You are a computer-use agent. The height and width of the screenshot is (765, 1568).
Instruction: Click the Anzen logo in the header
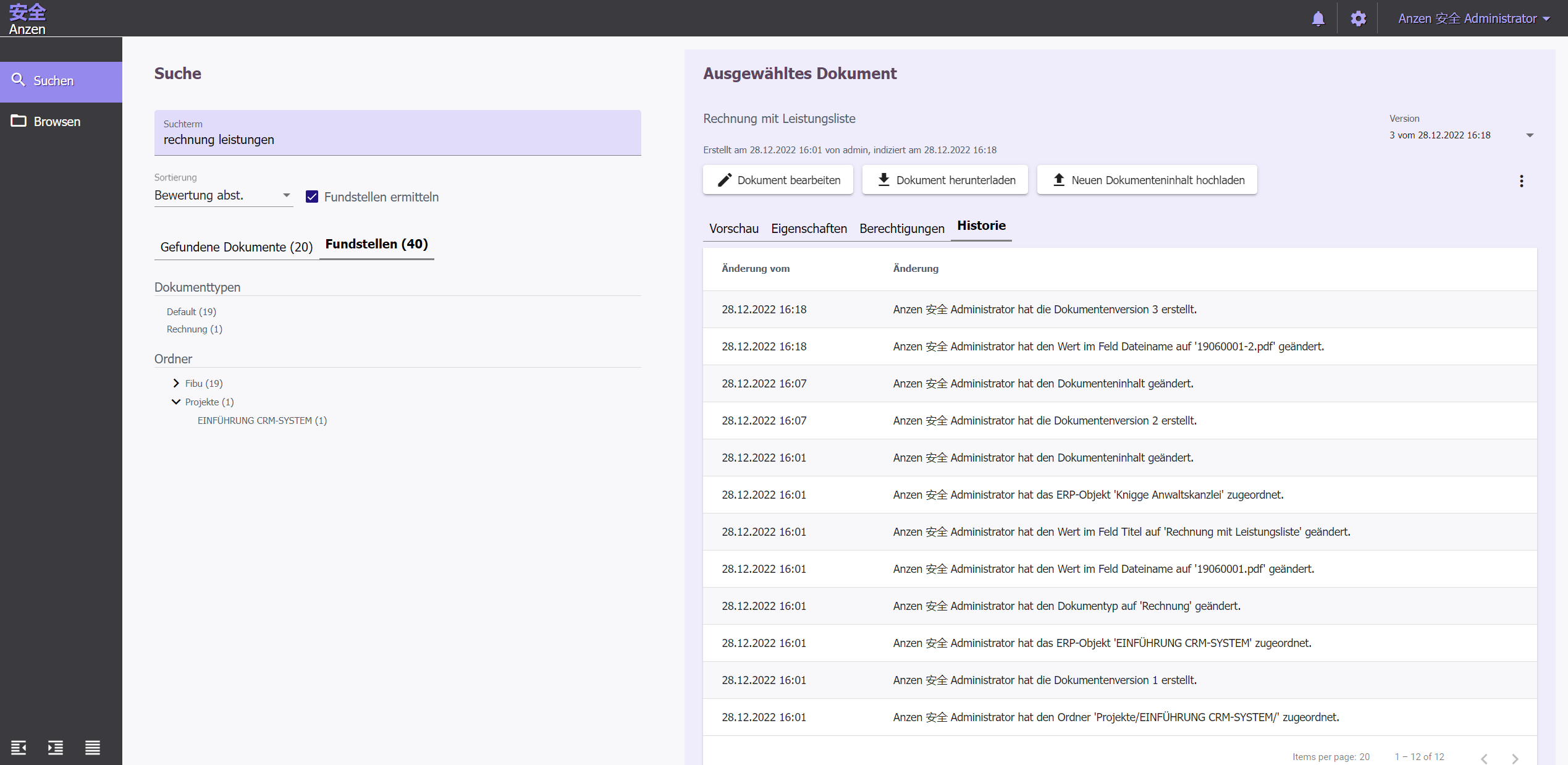click(x=27, y=19)
